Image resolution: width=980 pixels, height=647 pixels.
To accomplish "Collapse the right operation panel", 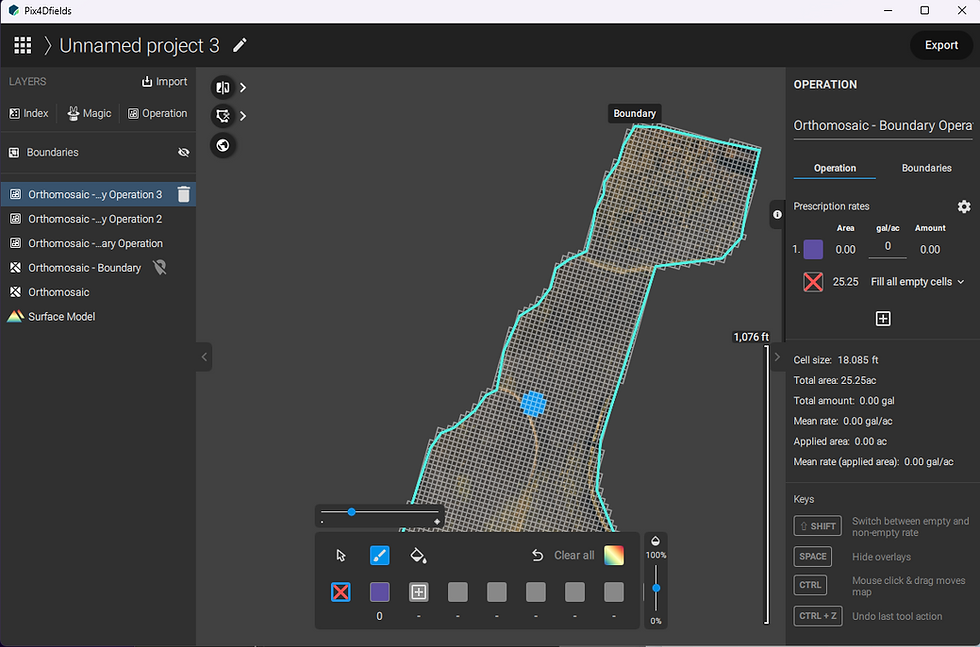I will click(x=777, y=357).
